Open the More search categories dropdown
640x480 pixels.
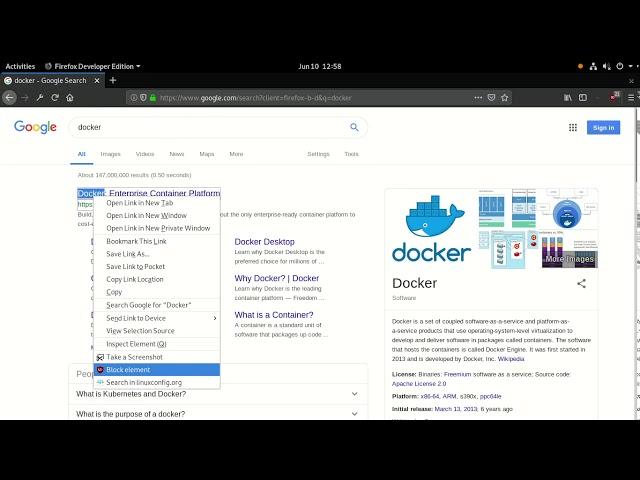[x=236, y=154]
